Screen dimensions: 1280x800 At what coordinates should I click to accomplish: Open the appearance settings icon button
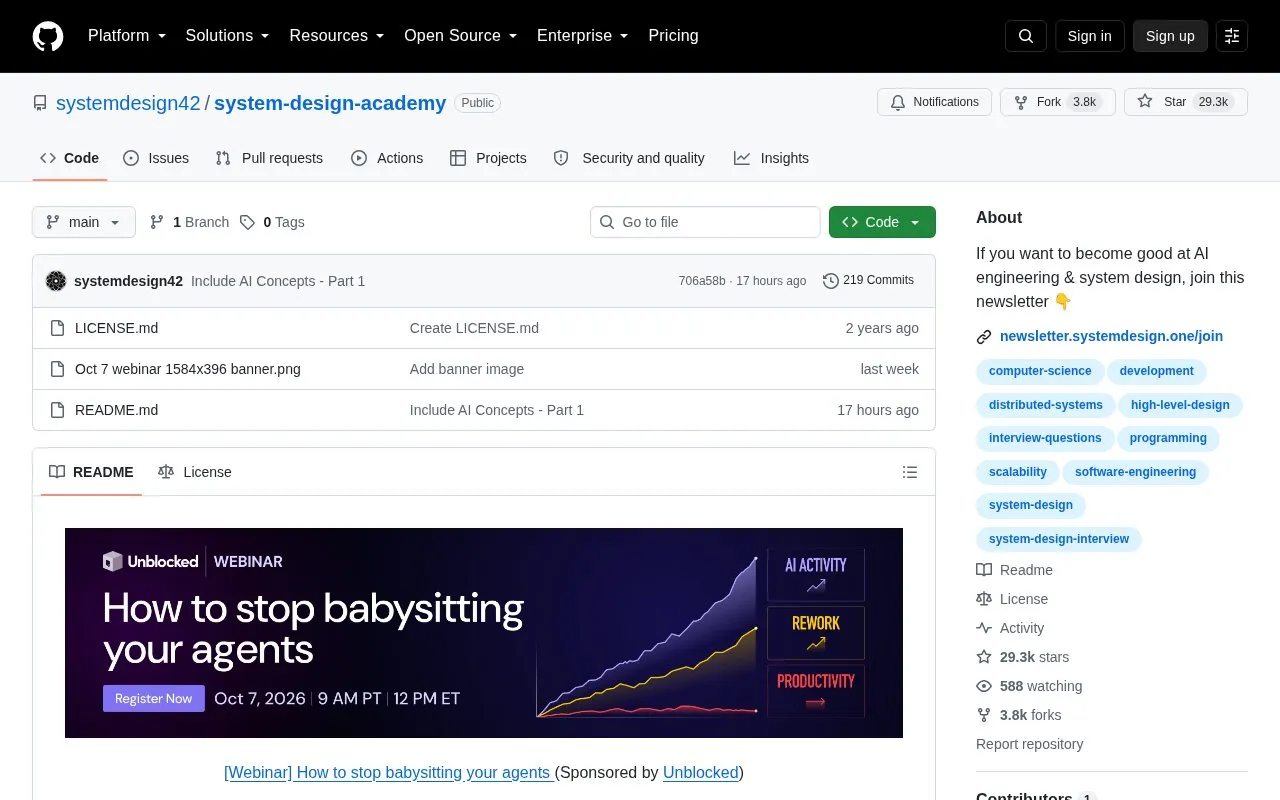pyautogui.click(x=1232, y=36)
